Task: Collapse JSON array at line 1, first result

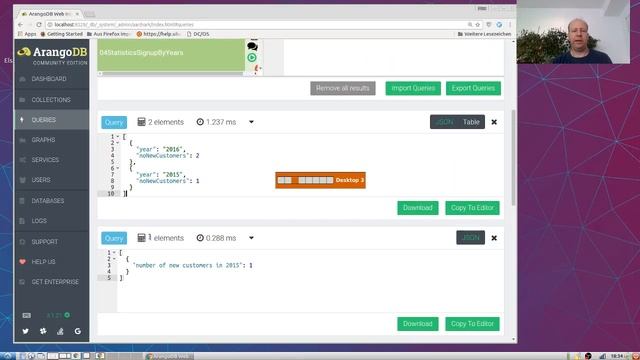Action: 118,137
